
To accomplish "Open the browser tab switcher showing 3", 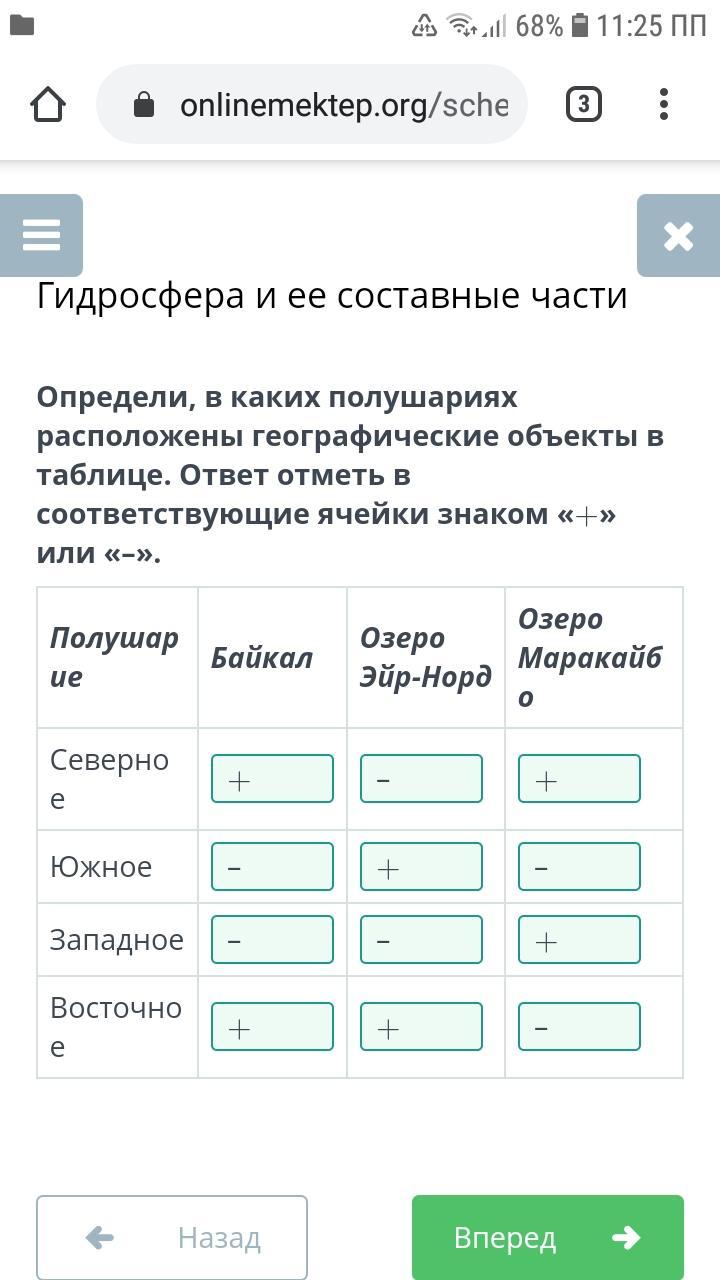I will tap(584, 105).
